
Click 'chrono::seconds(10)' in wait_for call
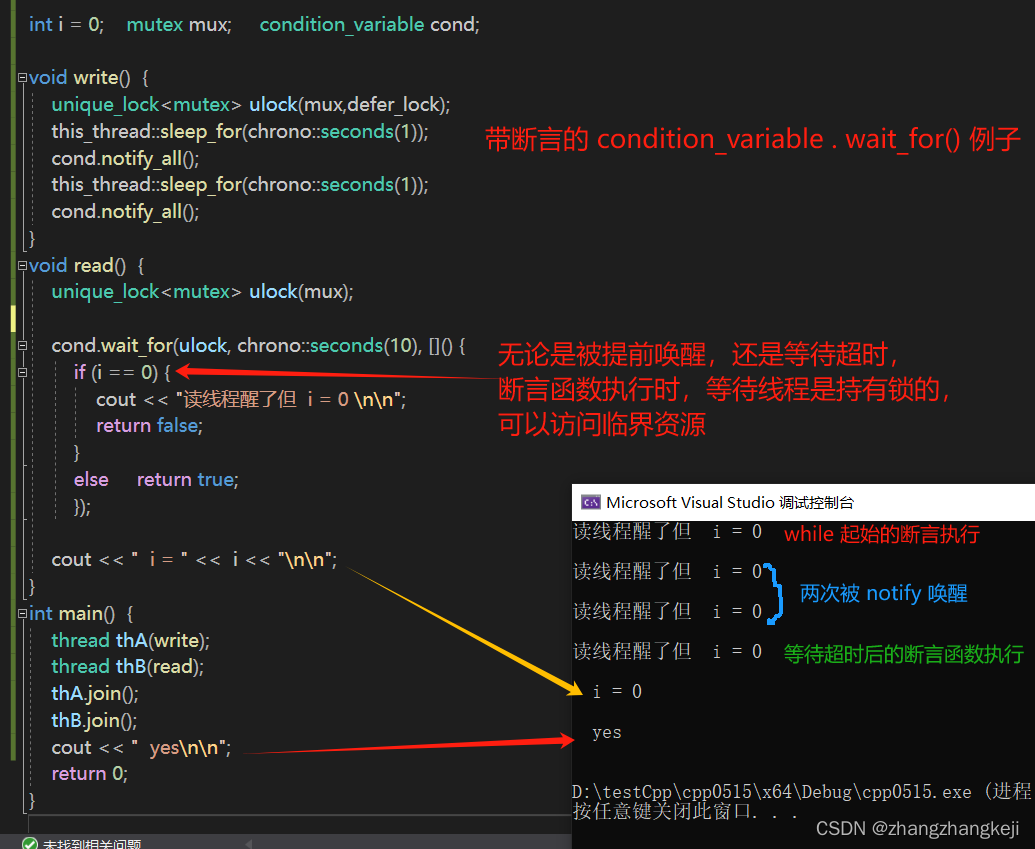pos(327,345)
